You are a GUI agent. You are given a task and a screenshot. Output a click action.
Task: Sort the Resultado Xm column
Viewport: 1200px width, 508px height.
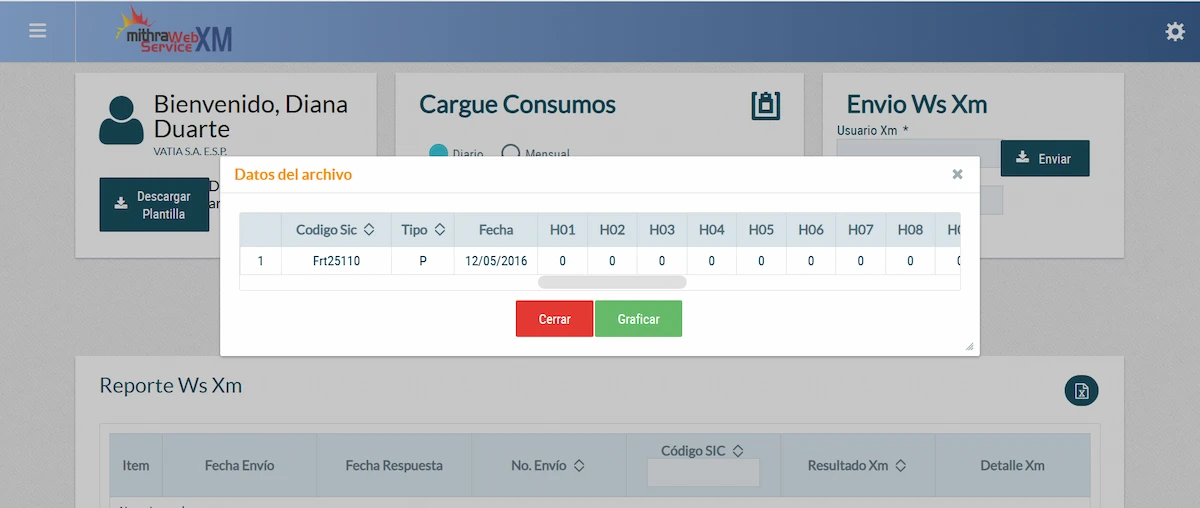[900, 466]
